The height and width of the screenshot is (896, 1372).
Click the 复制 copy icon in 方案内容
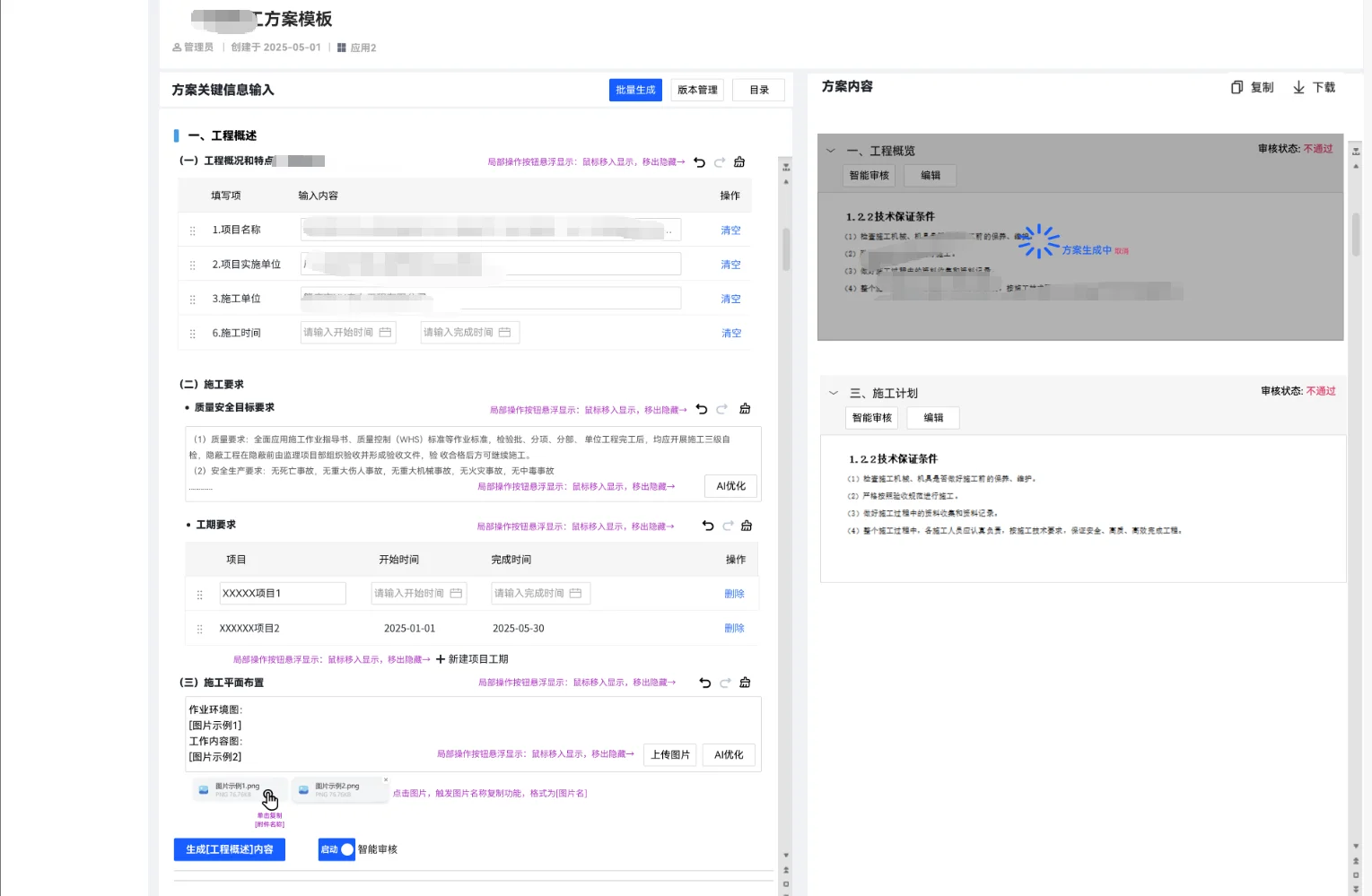(x=1237, y=87)
